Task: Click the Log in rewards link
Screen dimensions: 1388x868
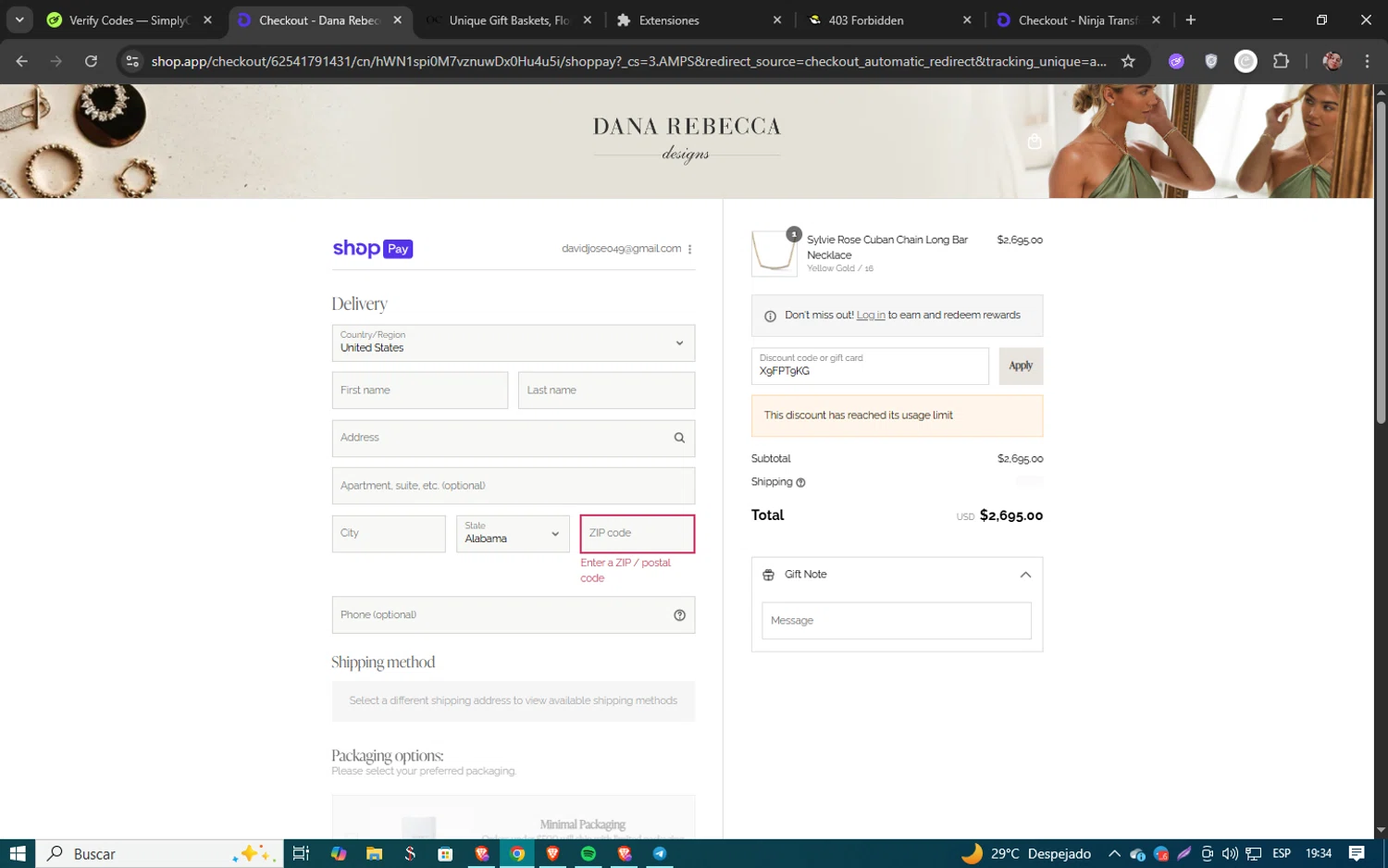Action: pyautogui.click(x=871, y=316)
